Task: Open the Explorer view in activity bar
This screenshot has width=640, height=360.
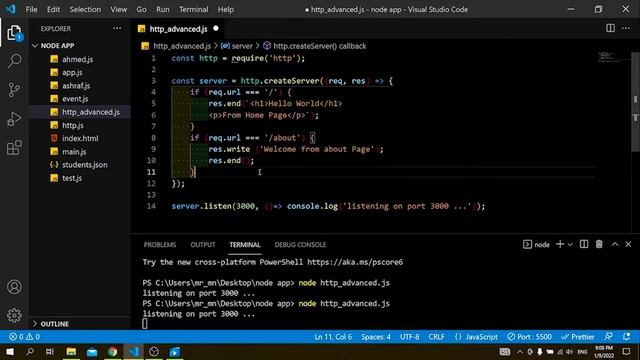Action: tap(14, 33)
